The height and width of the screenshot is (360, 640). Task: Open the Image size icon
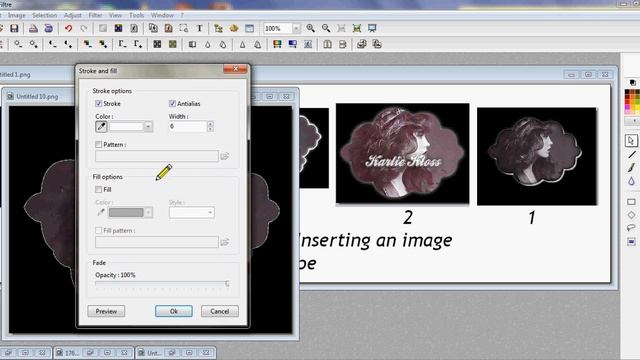(153, 28)
